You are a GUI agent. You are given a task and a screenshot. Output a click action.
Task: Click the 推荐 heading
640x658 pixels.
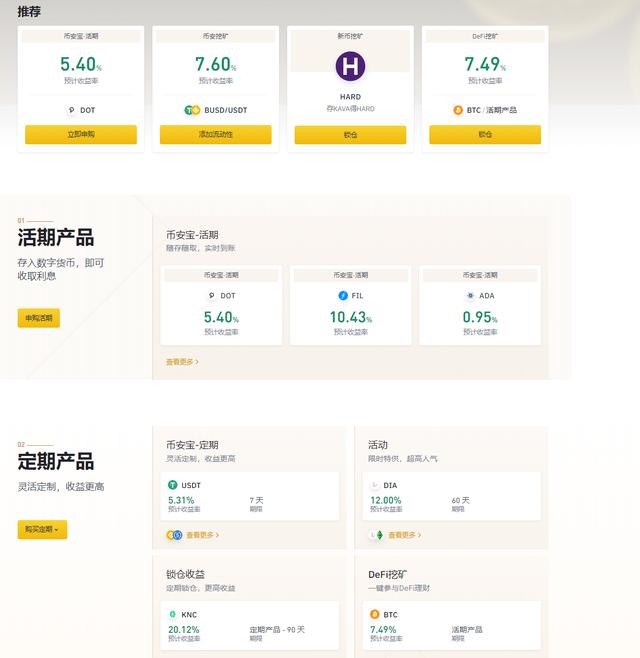point(29,11)
